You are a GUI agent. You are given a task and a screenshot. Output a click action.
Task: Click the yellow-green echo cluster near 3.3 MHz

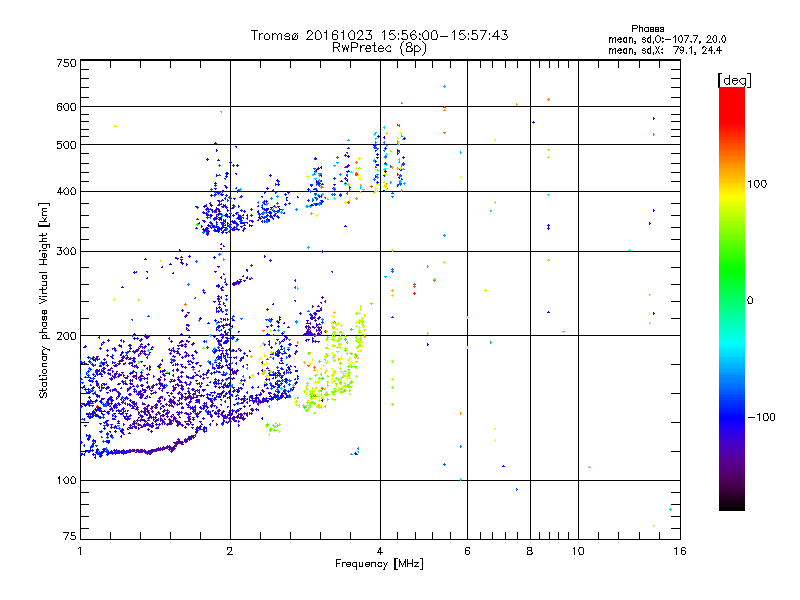(x=332, y=362)
